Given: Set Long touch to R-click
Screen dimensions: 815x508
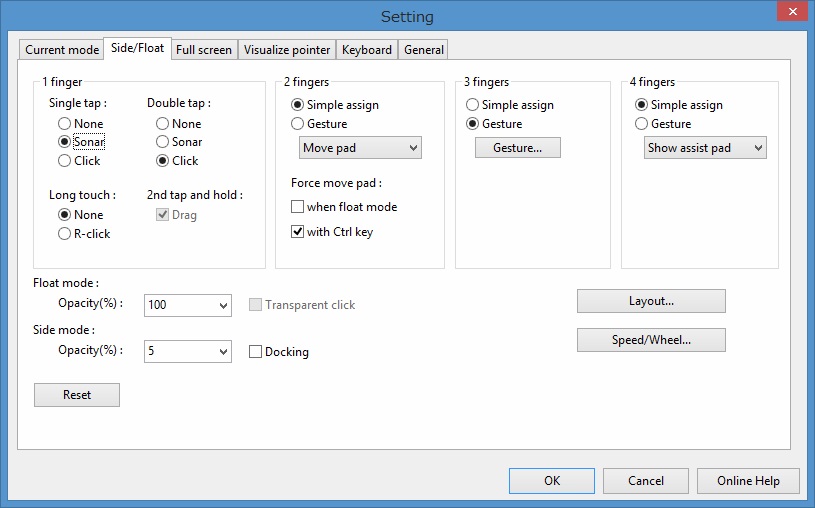Looking at the screenshot, I should [64, 234].
